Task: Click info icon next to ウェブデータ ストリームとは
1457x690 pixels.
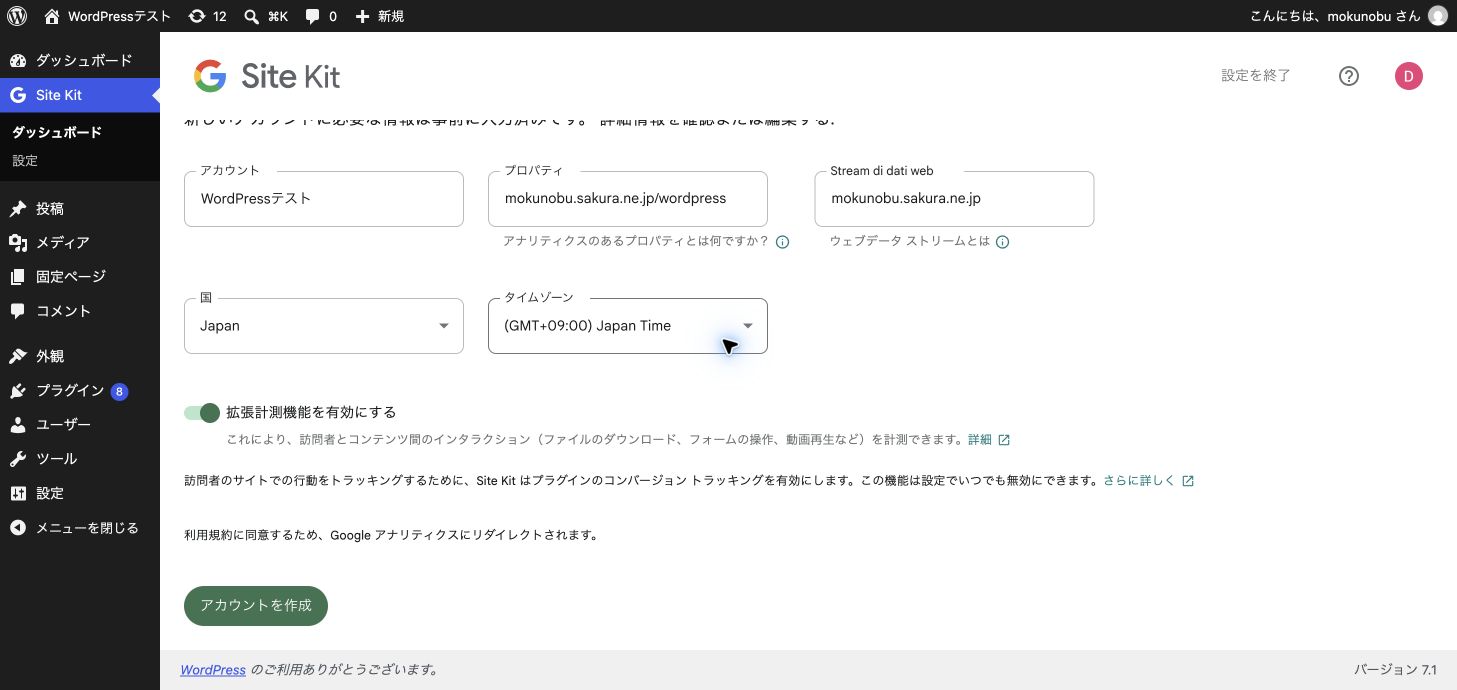Action: pyautogui.click(x=1002, y=242)
